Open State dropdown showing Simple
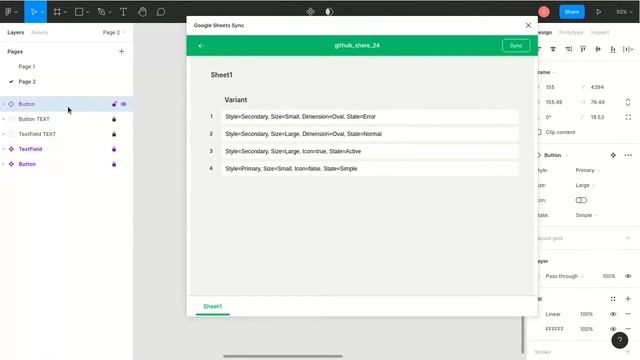Viewport: 640px width, 360px height. [x=587, y=215]
